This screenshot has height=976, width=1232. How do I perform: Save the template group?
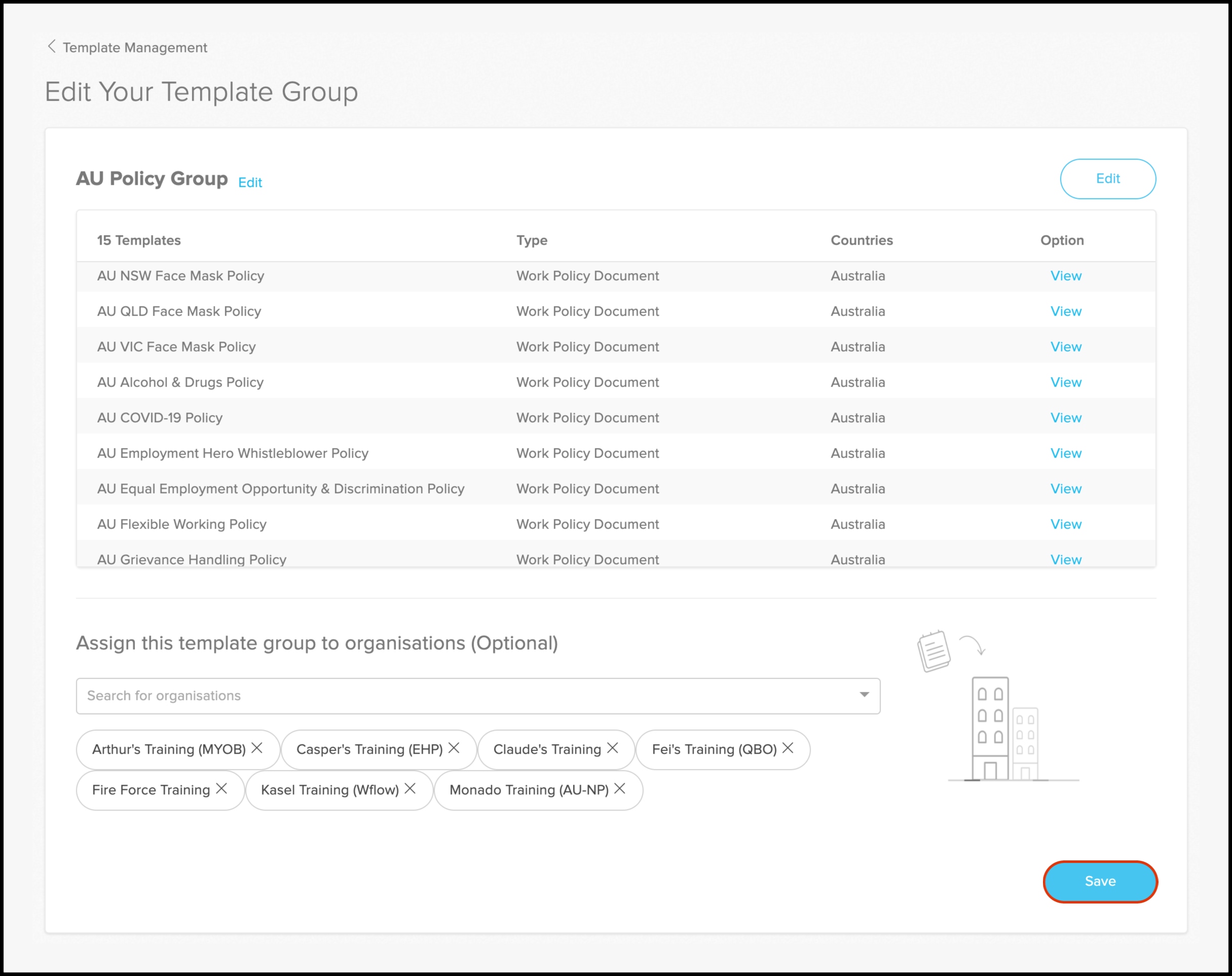click(x=1100, y=881)
